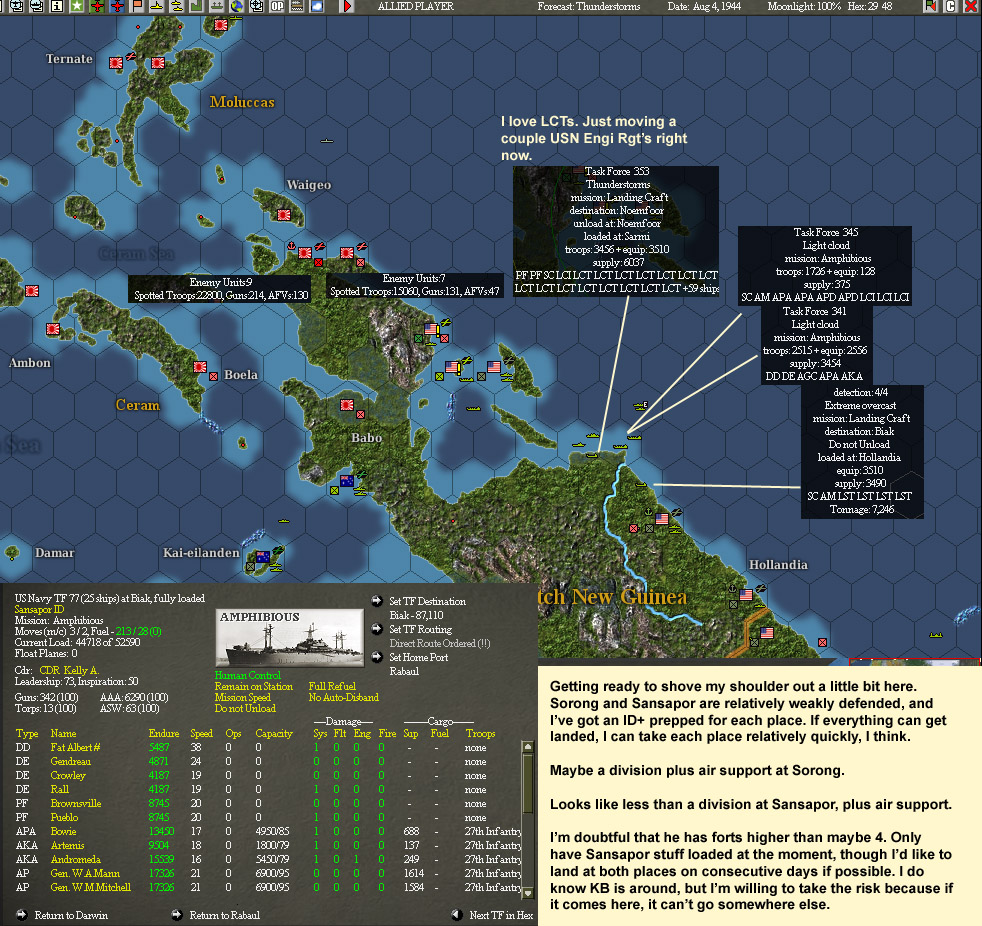Open ship Brownsville in the list

76,803
